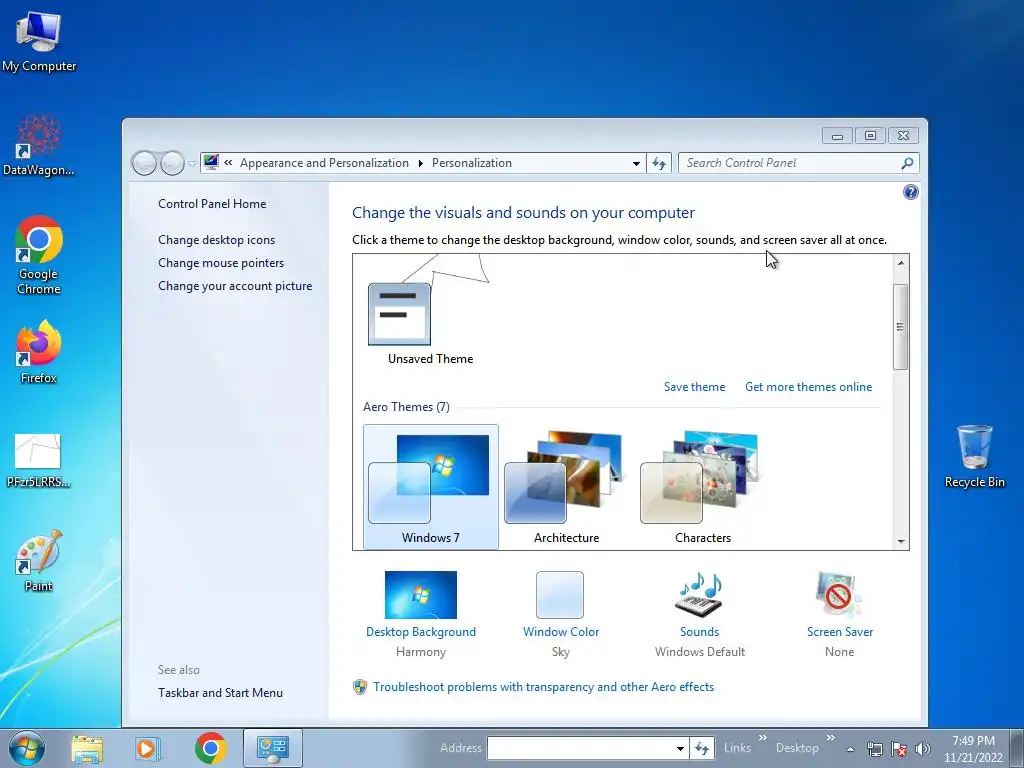Viewport: 1024px width, 768px height.
Task: Click Troubleshoot problems with transparency link
Action: tap(543, 687)
